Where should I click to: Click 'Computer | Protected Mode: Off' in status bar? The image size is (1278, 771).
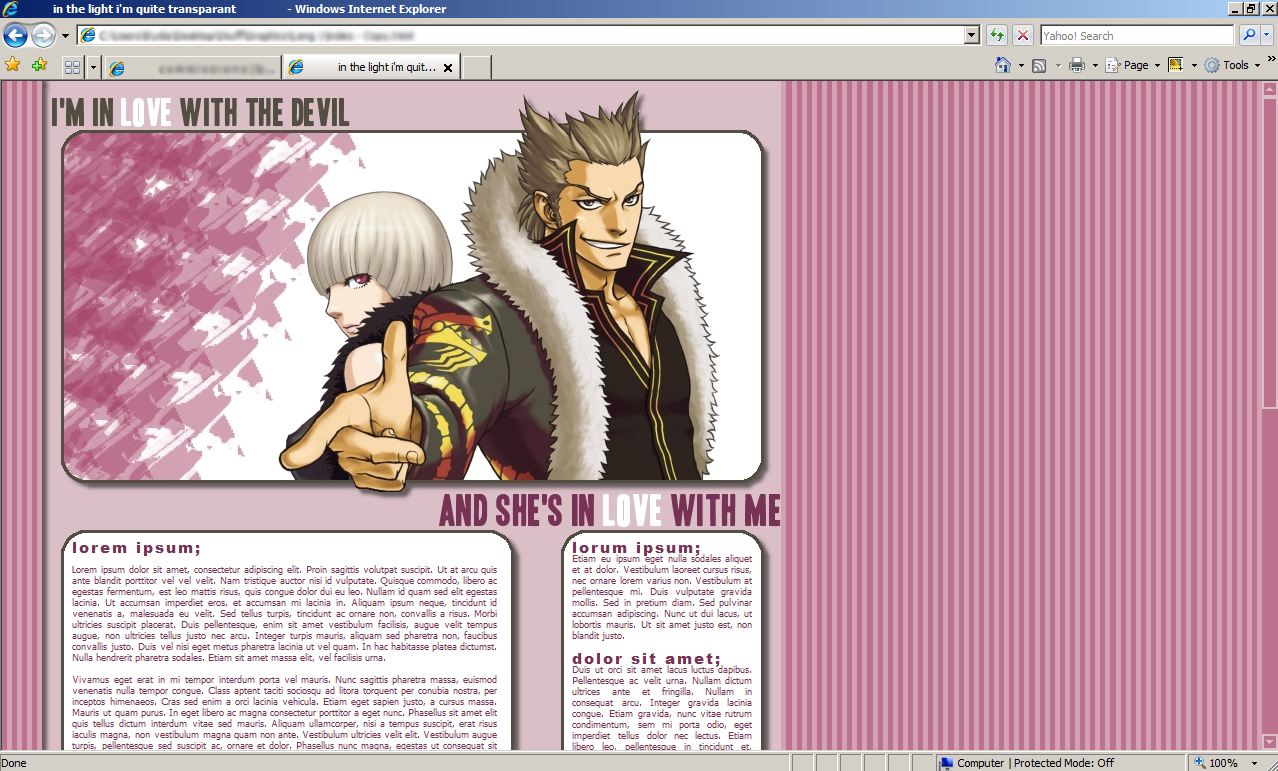click(x=1026, y=763)
